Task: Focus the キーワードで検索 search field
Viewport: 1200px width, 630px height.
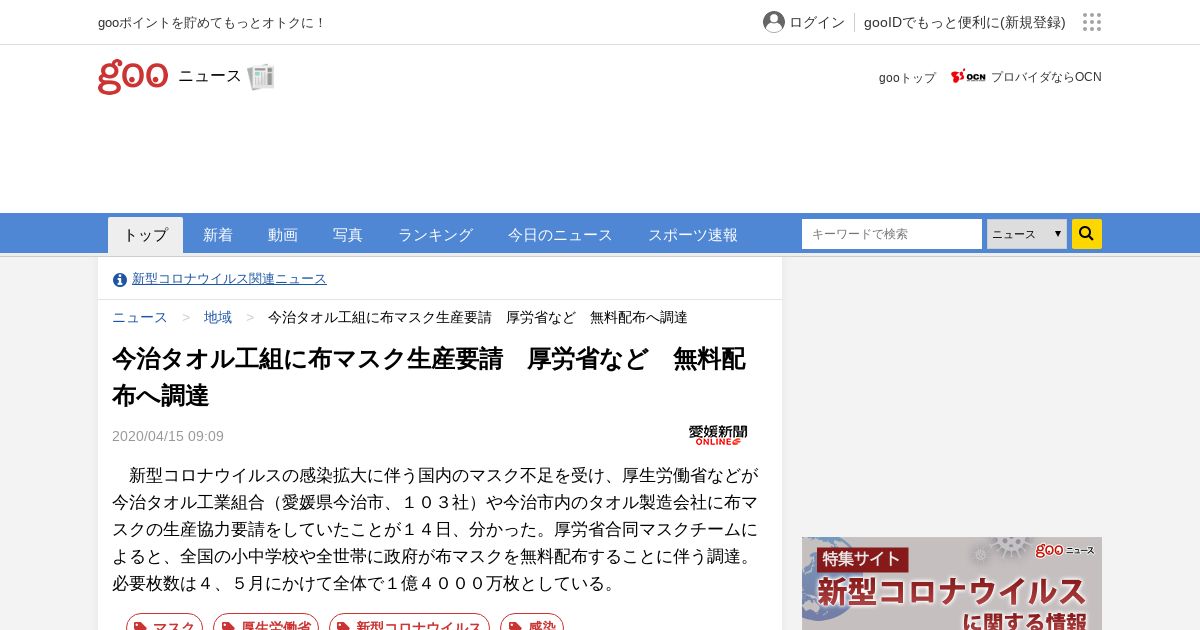Action: pos(892,234)
